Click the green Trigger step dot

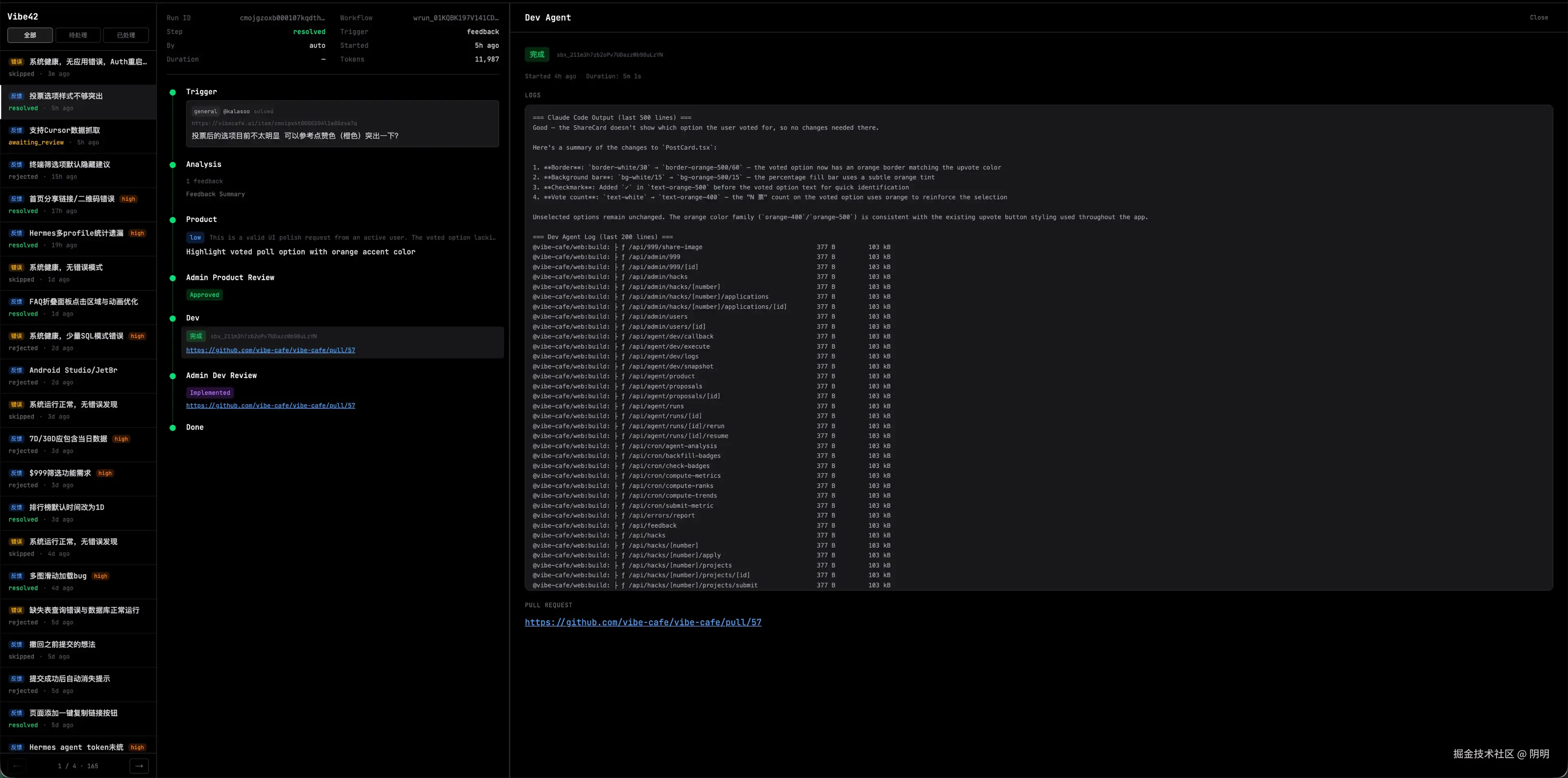[173, 93]
